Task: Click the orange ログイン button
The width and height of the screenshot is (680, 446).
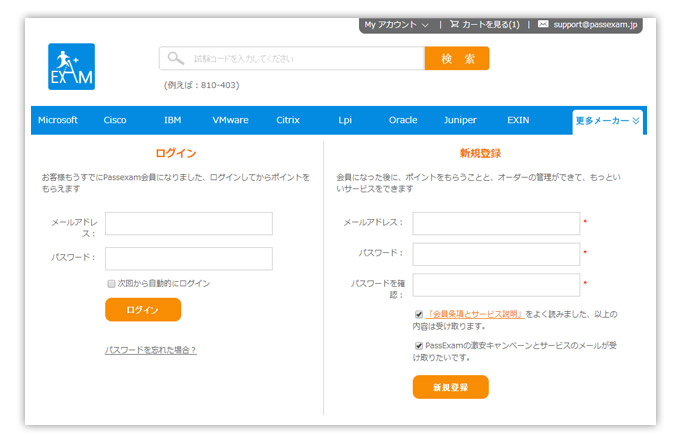Action: 143,310
